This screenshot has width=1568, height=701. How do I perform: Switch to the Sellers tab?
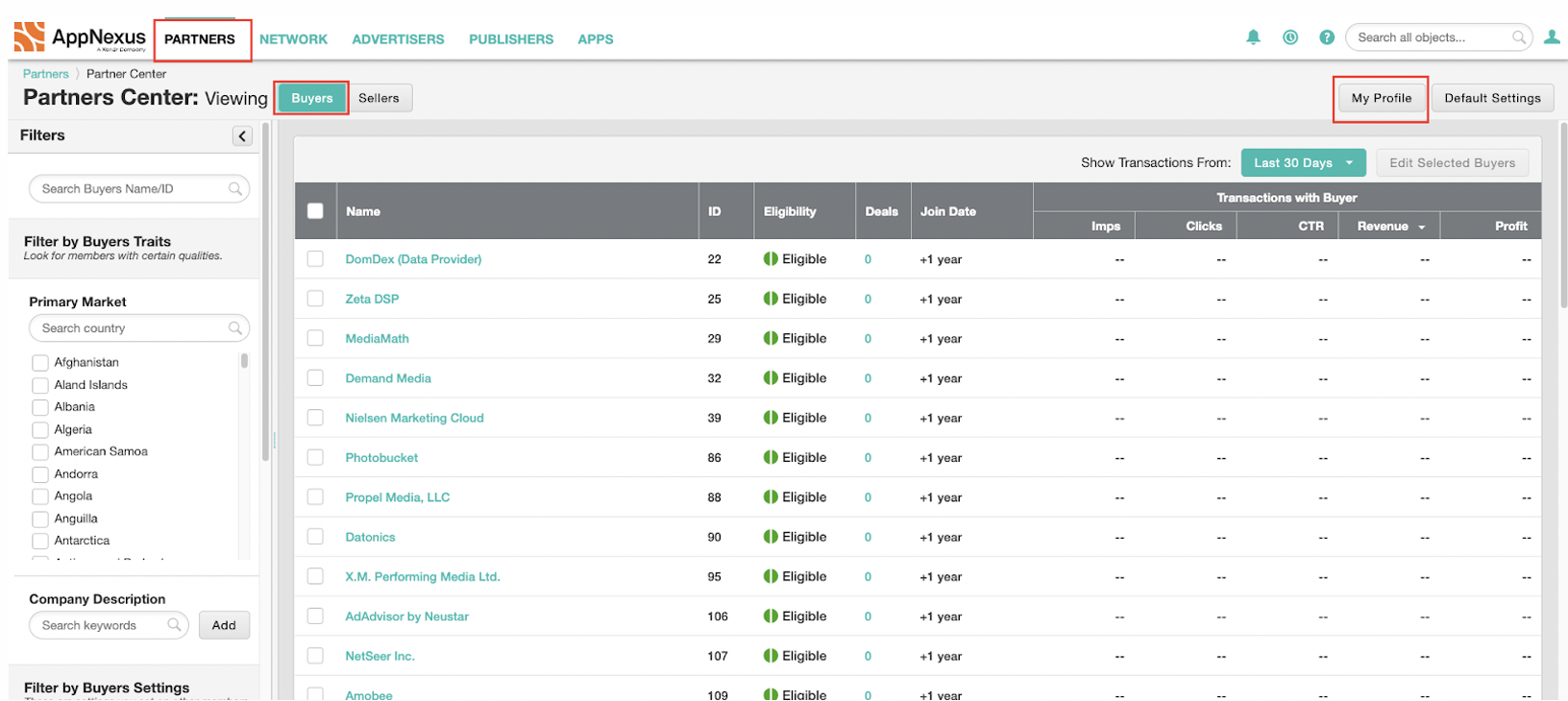coord(379,98)
